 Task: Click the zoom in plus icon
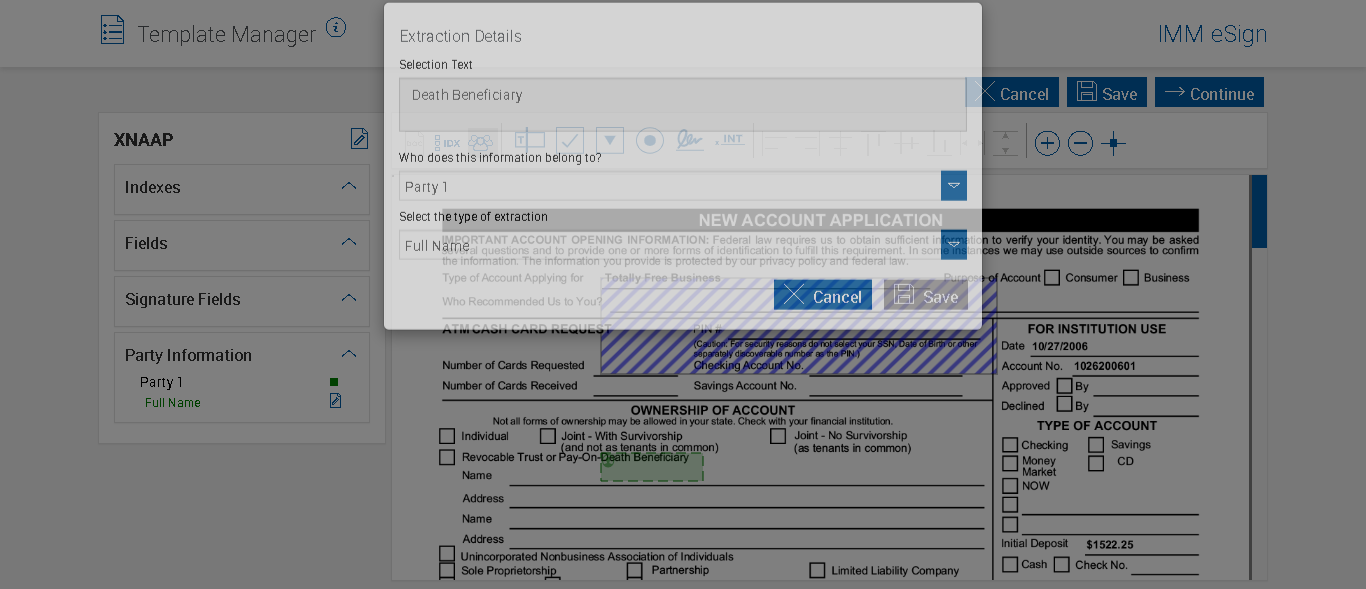tap(1047, 143)
